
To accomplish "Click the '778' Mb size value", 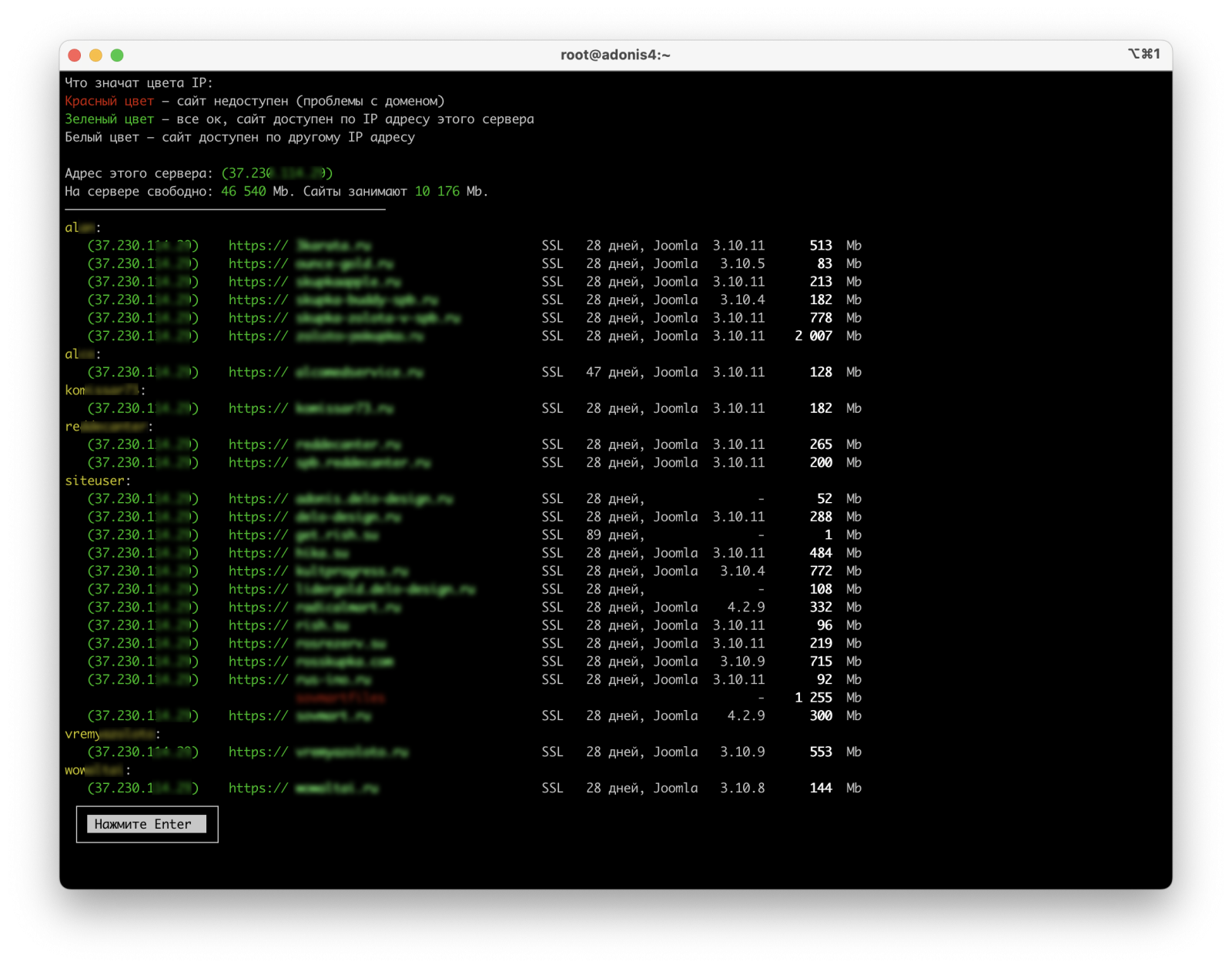I will click(821, 318).
